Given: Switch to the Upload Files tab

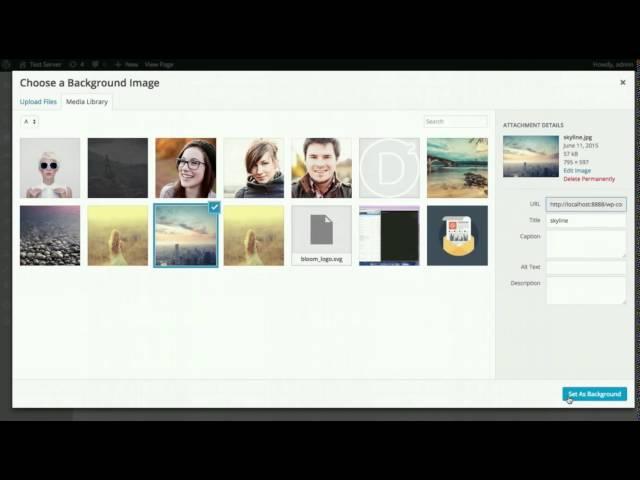Looking at the screenshot, I should (39, 102).
